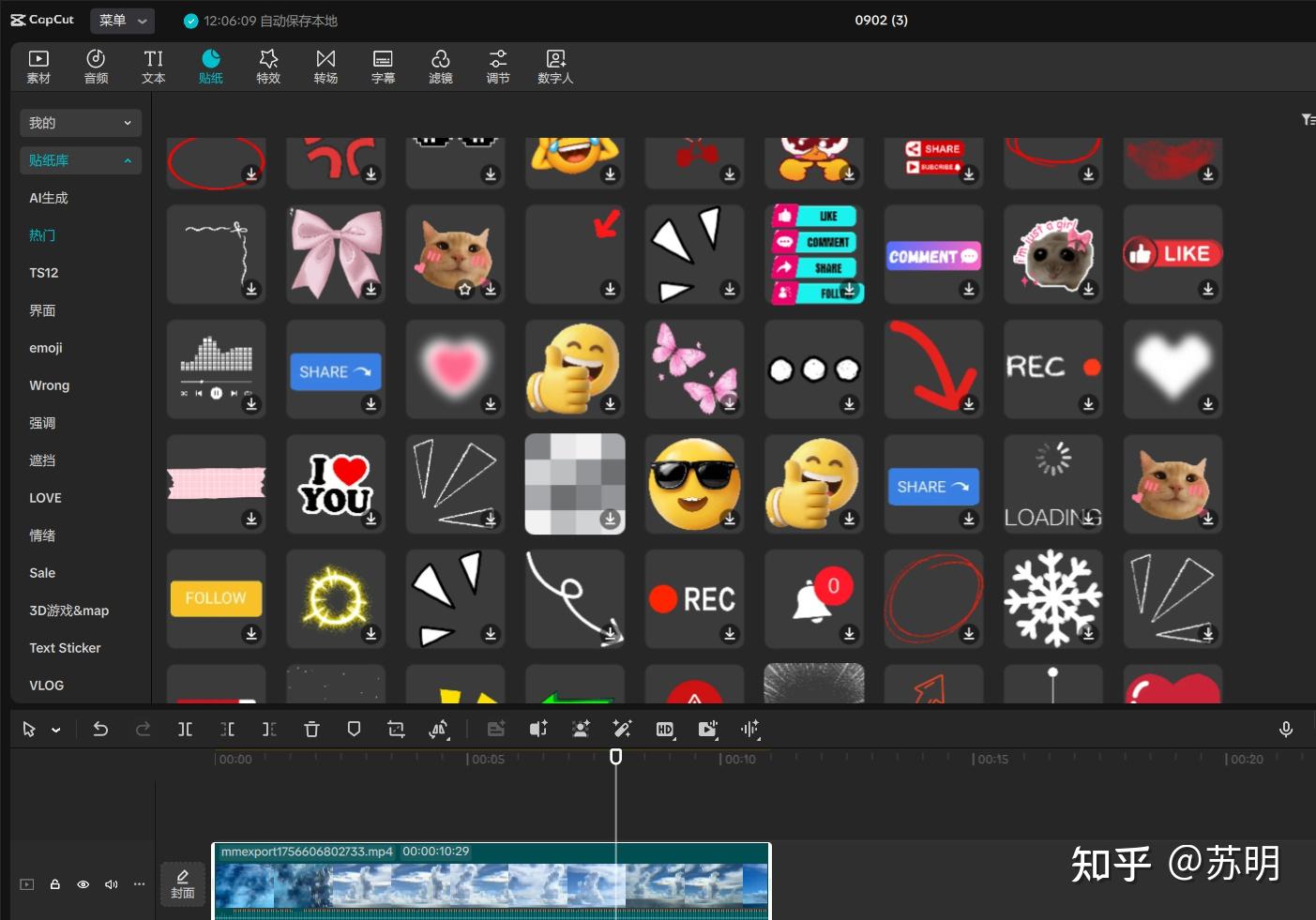
Task: Mute the video track audio
Action: [111, 883]
